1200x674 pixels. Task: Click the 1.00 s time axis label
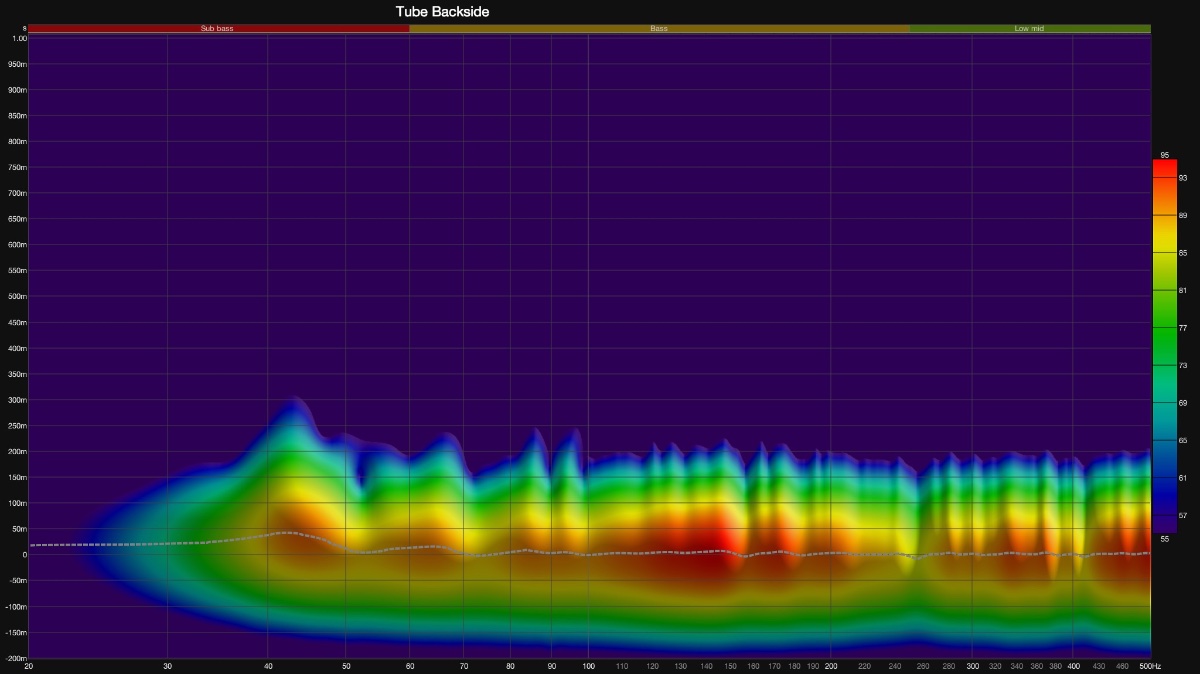tap(19, 38)
